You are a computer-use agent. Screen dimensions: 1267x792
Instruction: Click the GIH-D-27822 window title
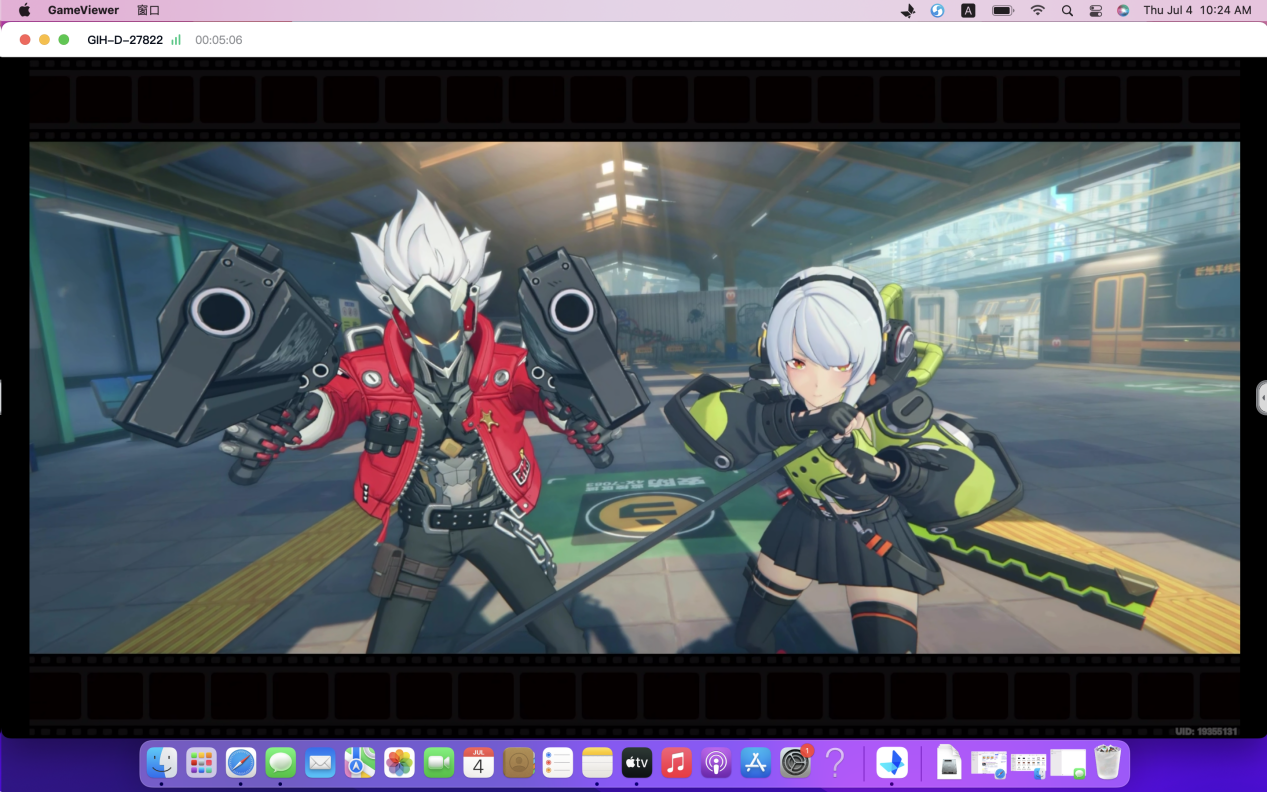click(125, 40)
